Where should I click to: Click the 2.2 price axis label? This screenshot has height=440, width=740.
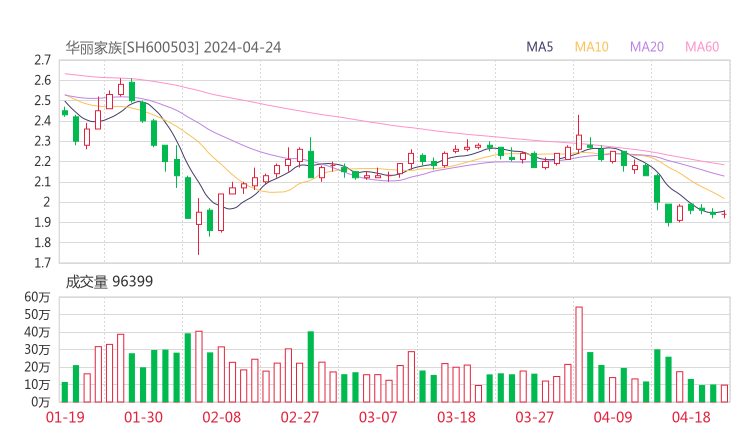pos(42,161)
